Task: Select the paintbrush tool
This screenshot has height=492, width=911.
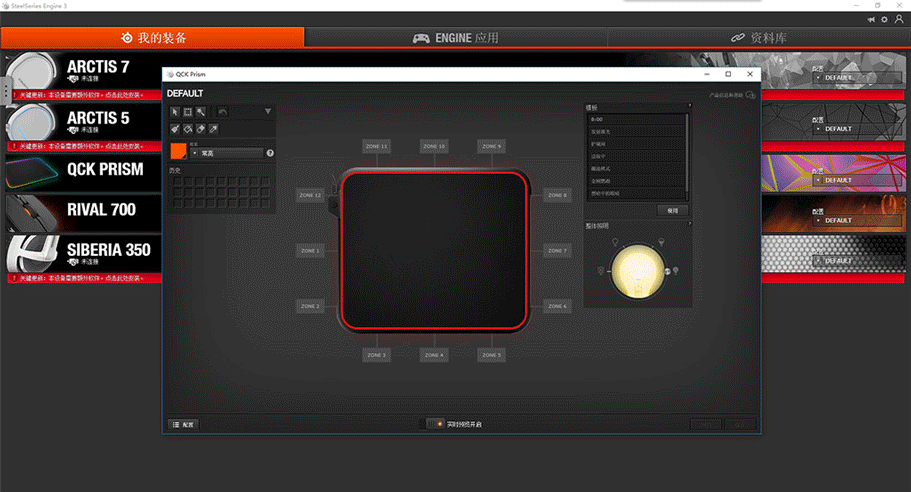Action: coord(175,129)
